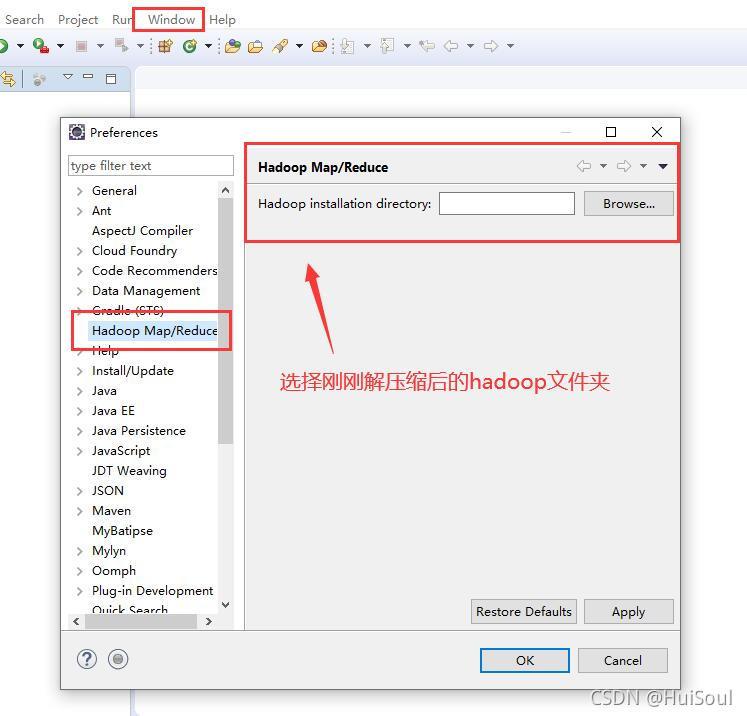
Task: Select JDT Weaving in preferences tree
Action: (129, 471)
